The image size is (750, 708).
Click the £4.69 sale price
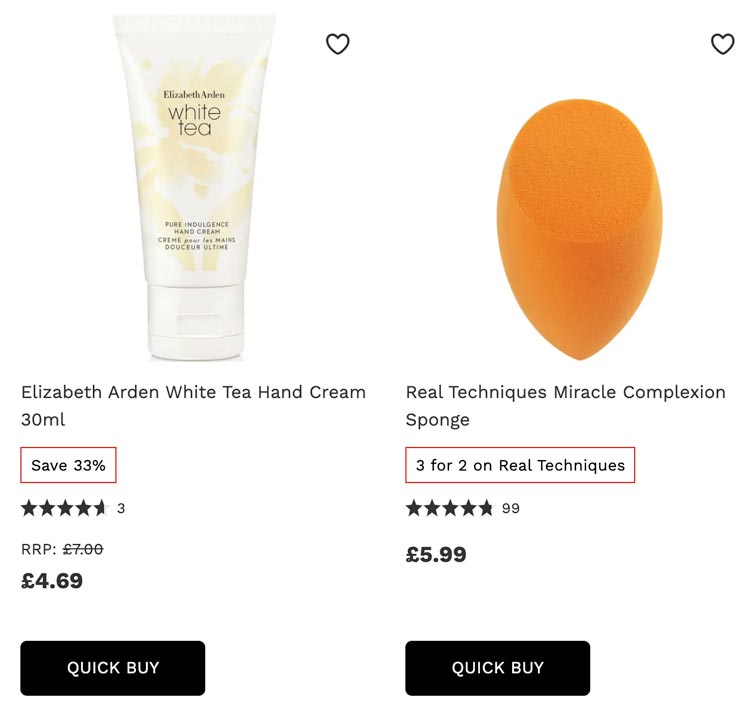(x=52, y=581)
